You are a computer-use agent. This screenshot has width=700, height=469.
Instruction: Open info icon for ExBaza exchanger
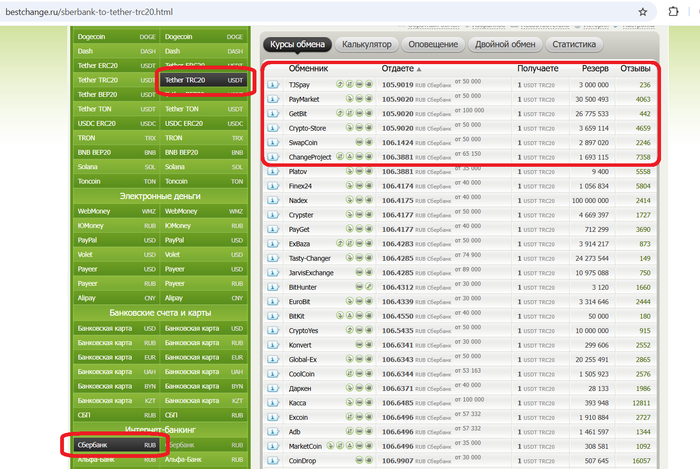273,244
